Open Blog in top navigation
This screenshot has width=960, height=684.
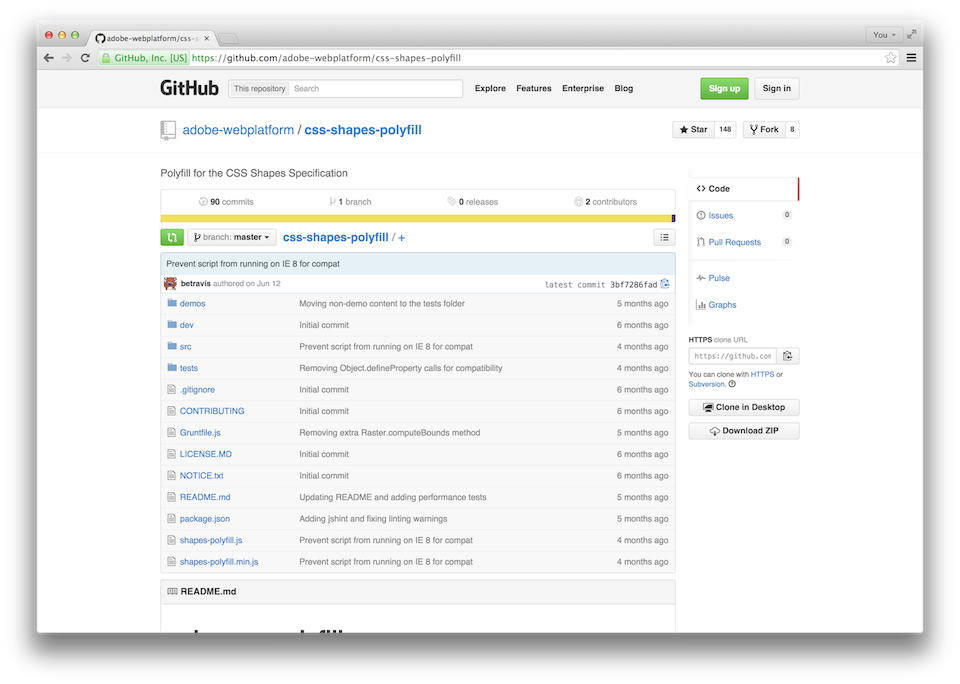pos(624,88)
